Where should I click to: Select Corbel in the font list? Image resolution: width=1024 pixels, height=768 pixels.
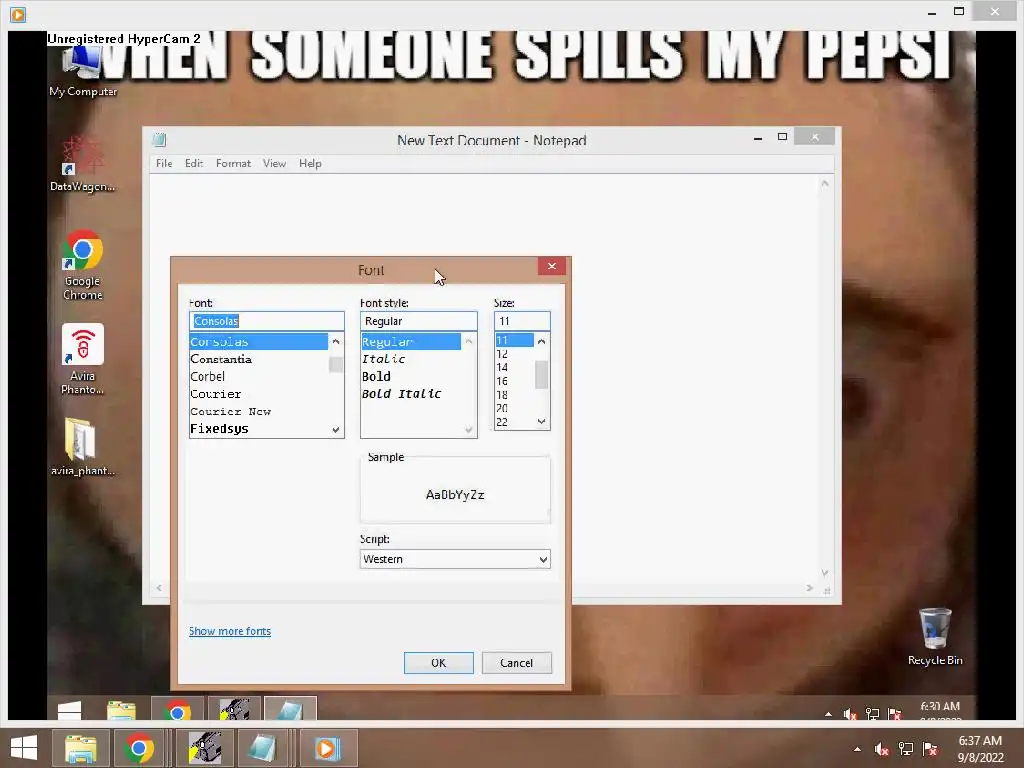tap(259, 376)
